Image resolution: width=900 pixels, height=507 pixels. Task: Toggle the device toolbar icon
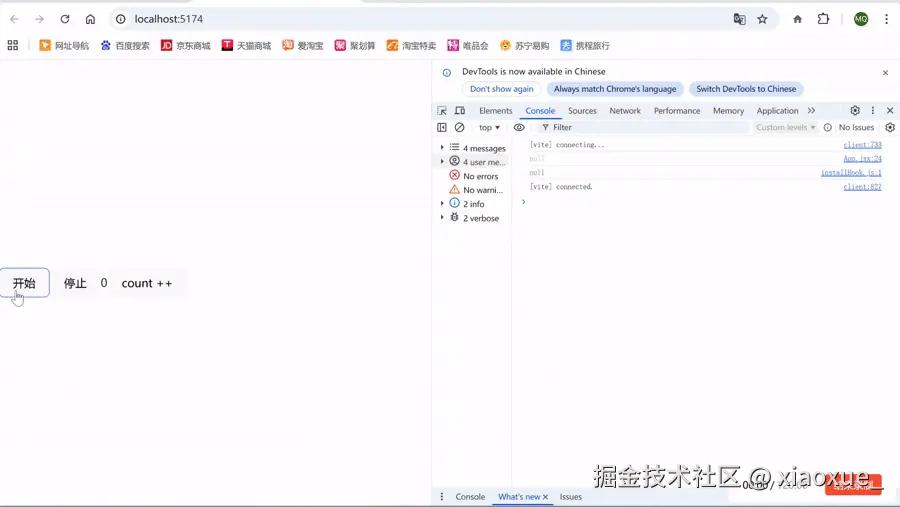[460, 111]
